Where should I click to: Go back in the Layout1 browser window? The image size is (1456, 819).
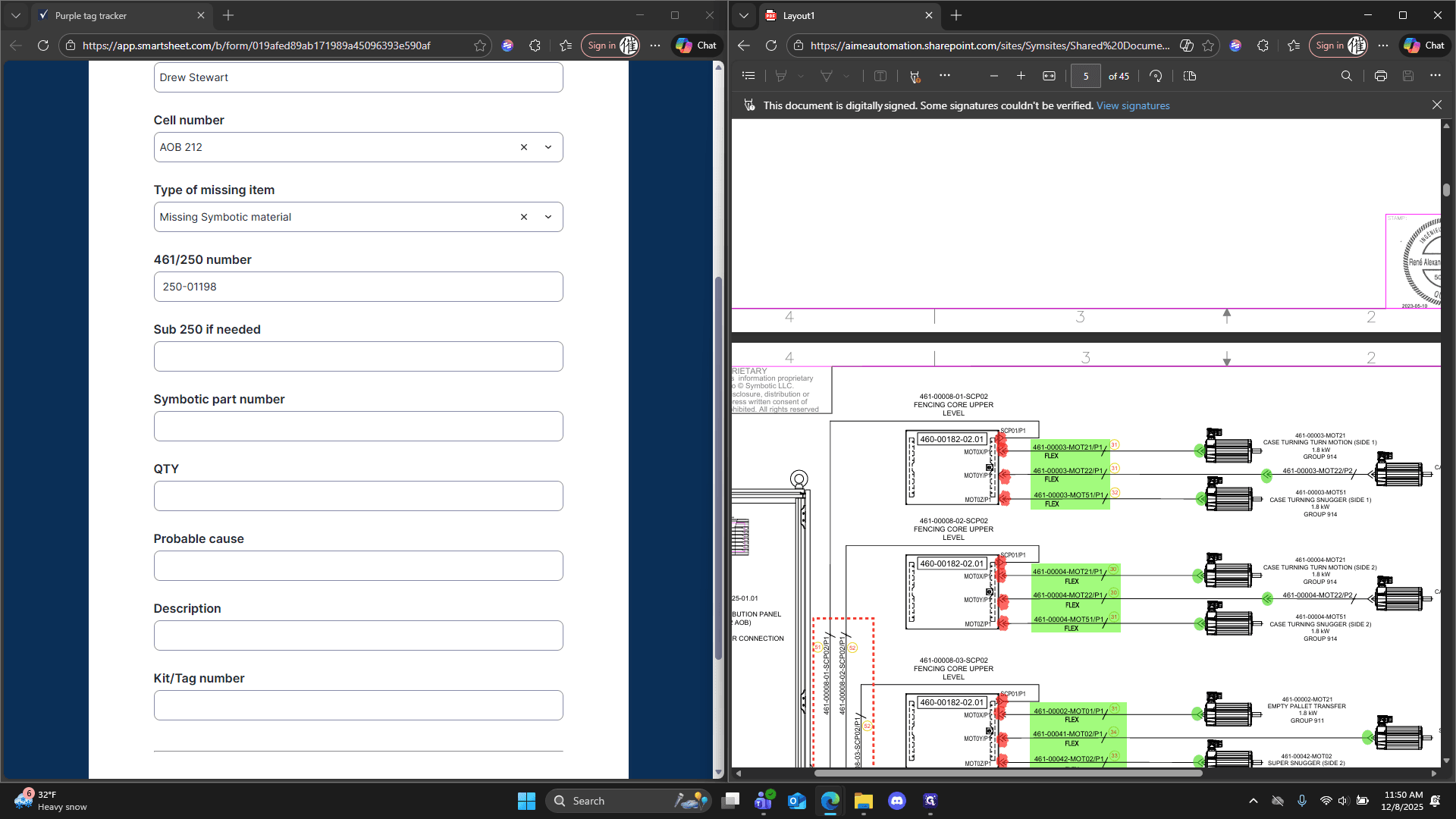tap(744, 45)
